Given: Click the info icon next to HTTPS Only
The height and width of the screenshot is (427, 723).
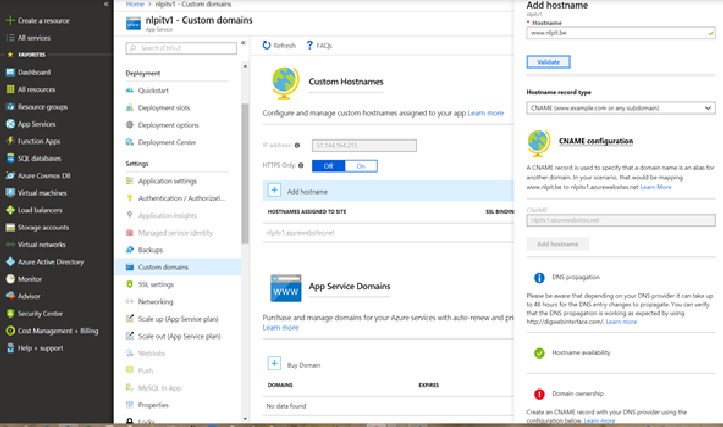Looking at the screenshot, I should click(x=301, y=165).
